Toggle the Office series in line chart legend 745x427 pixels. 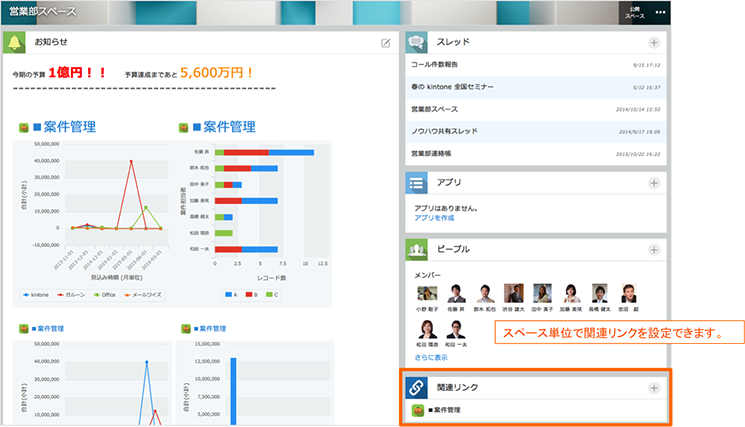click(x=105, y=295)
